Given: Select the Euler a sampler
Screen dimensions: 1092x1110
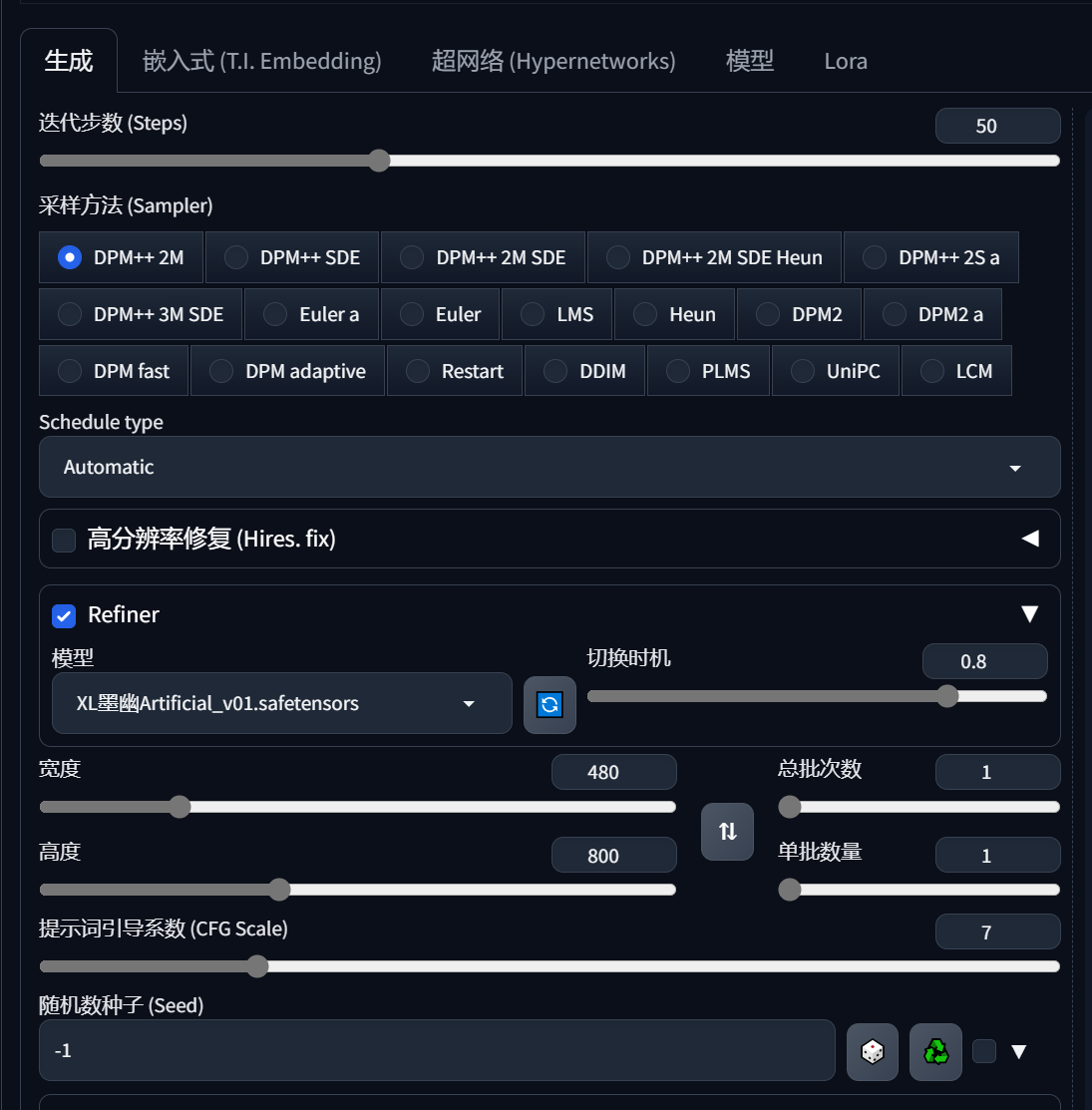Looking at the screenshot, I should [x=312, y=314].
